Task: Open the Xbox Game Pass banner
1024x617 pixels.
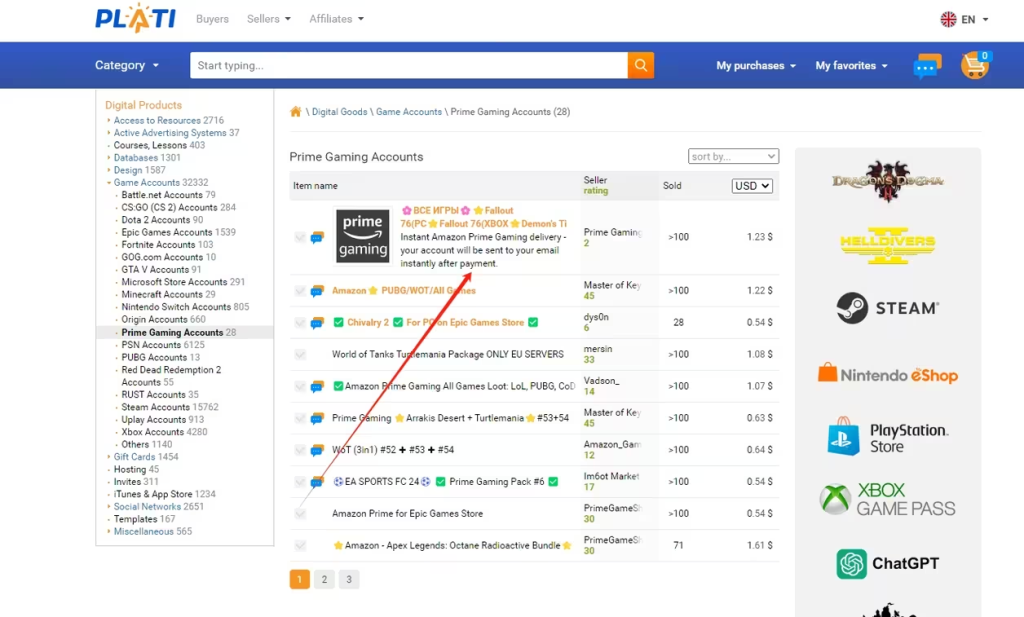Action: pos(888,499)
